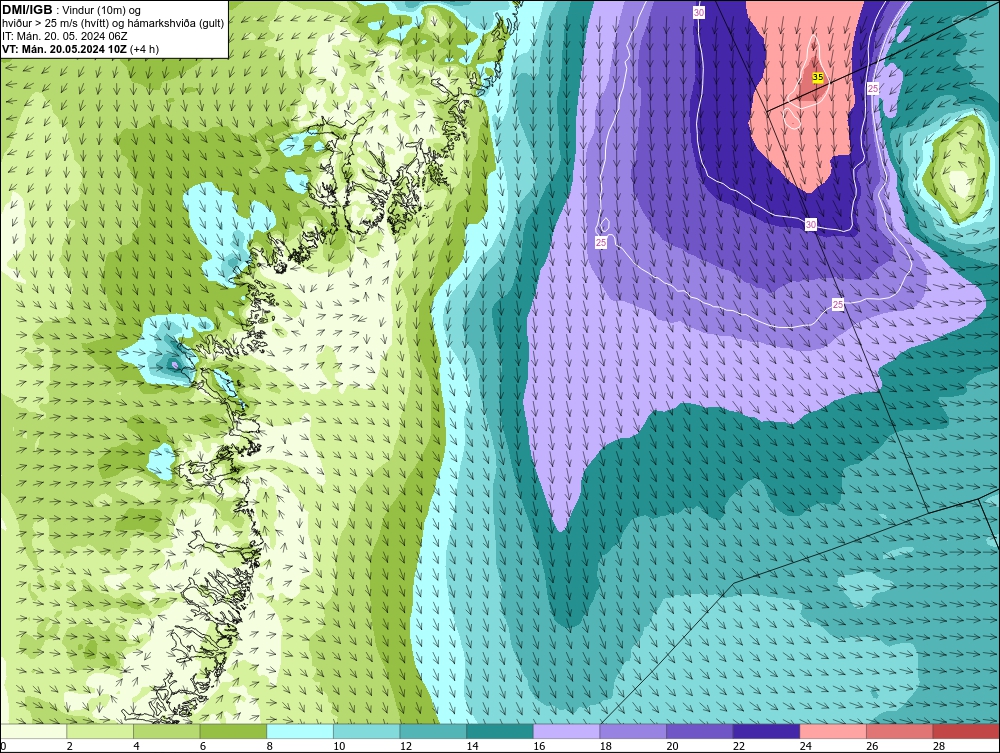
Task: Click the legend scale value 28
Action: pos(939,746)
